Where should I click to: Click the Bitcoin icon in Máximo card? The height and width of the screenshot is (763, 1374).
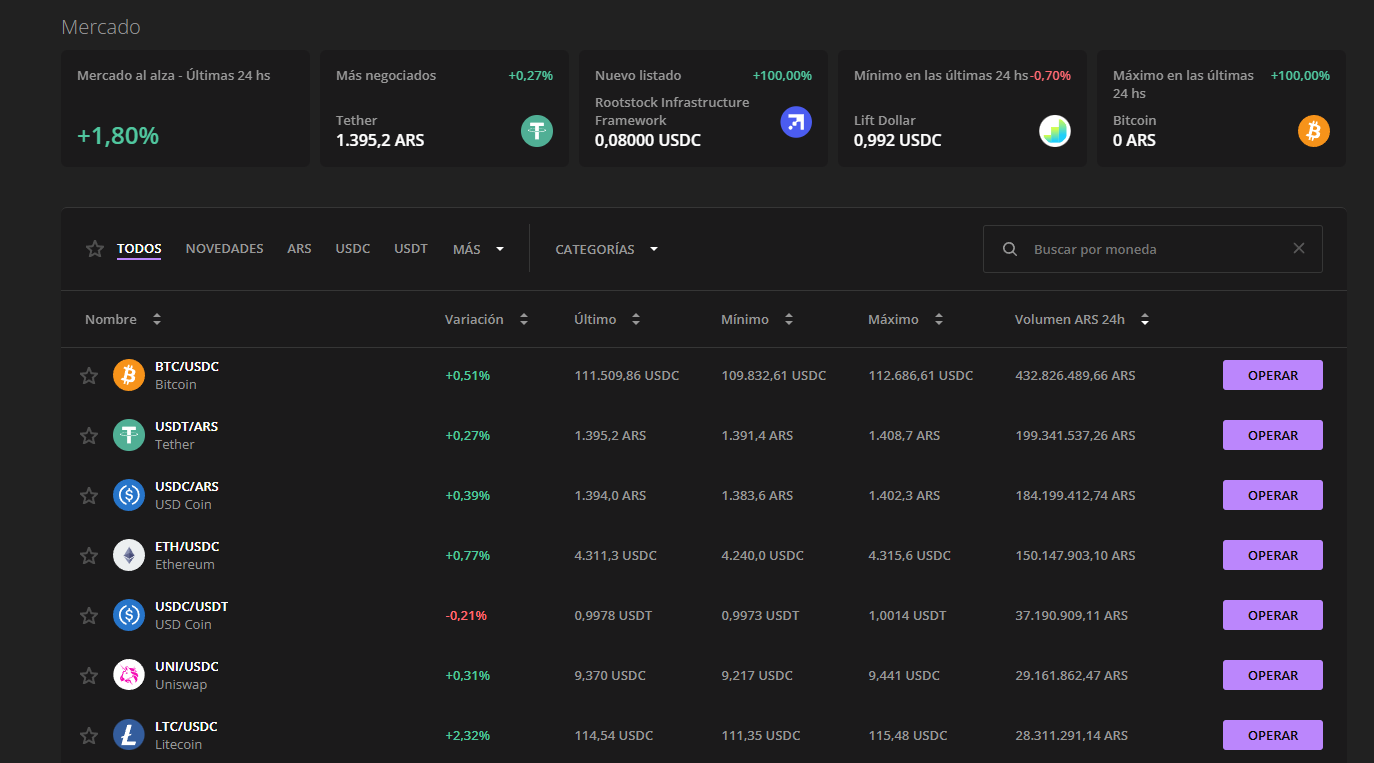1314,131
